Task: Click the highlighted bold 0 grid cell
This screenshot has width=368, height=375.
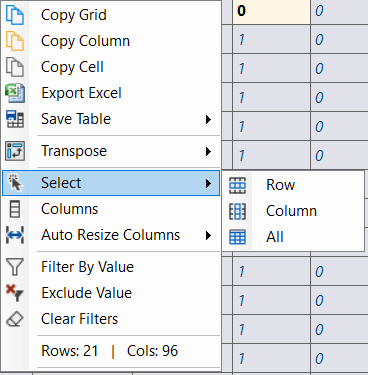Action: 271,11
